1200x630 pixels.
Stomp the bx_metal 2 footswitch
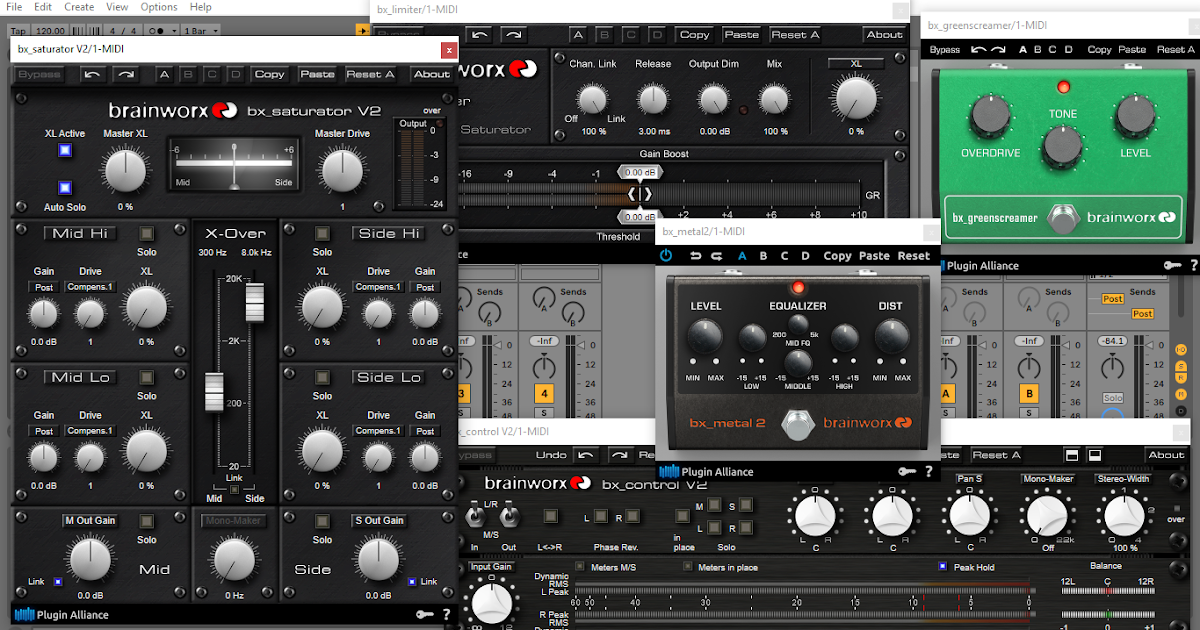coord(798,424)
